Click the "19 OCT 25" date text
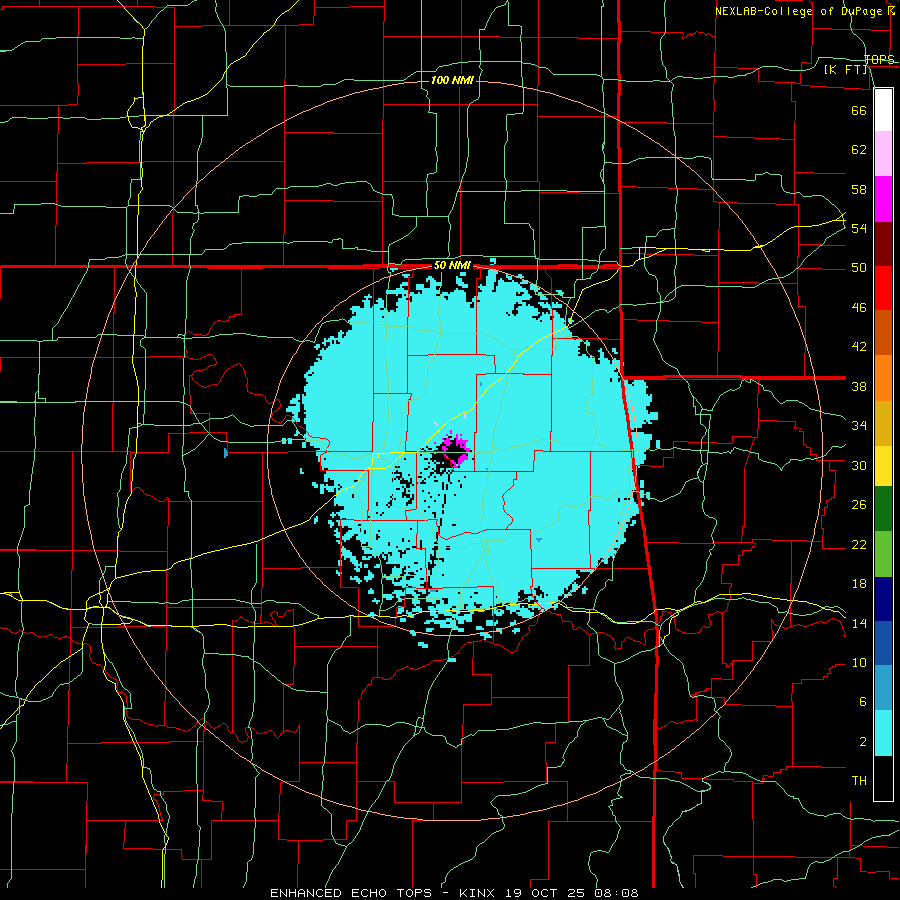This screenshot has width=900, height=900. click(x=543, y=893)
